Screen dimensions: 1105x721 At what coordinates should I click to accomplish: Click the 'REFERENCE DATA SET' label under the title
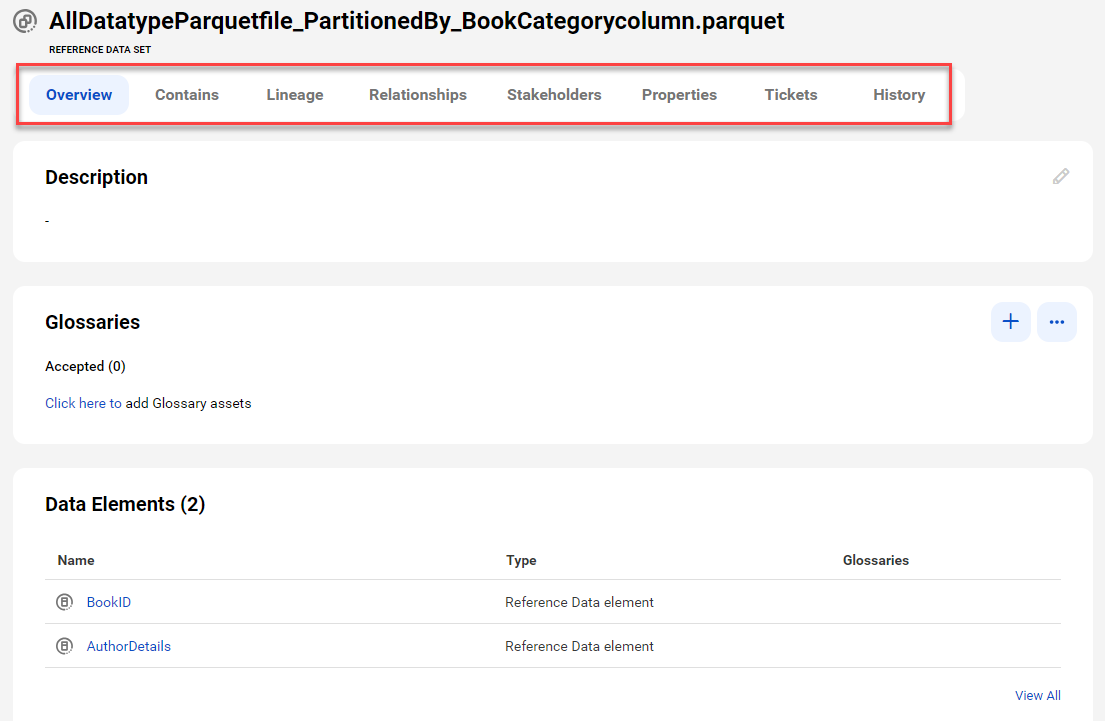(100, 50)
